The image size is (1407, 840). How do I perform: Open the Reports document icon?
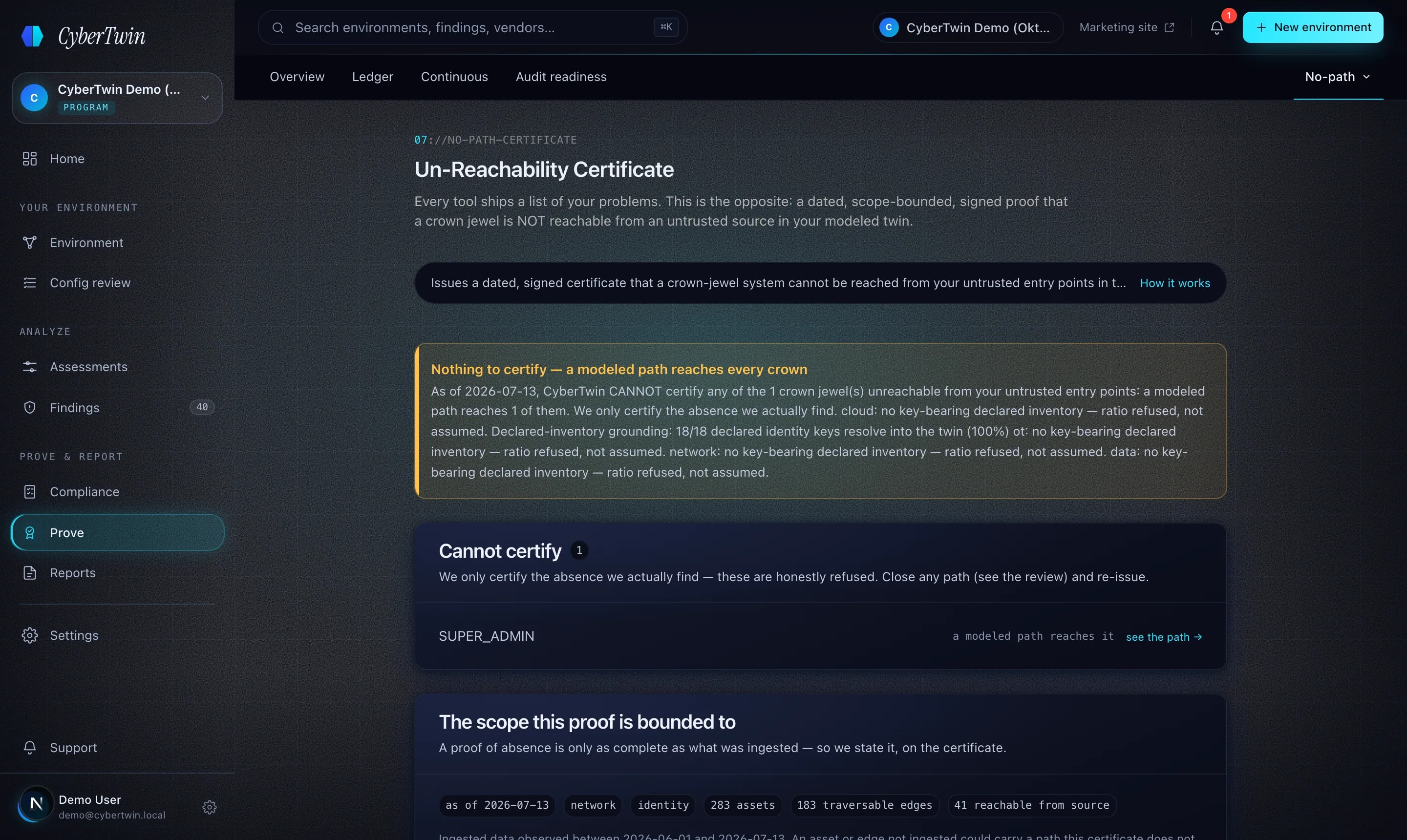[29, 573]
